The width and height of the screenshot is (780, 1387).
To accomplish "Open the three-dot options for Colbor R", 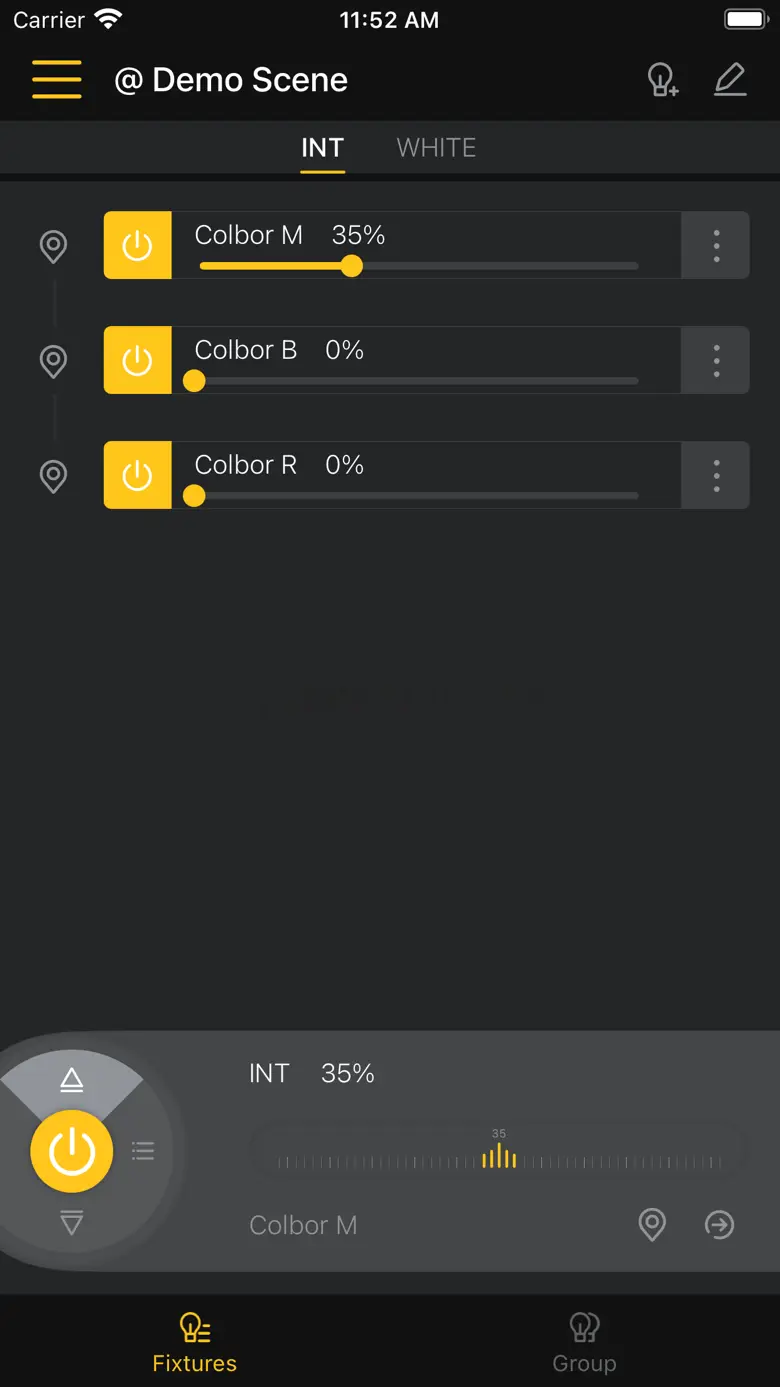I will click(x=716, y=476).
